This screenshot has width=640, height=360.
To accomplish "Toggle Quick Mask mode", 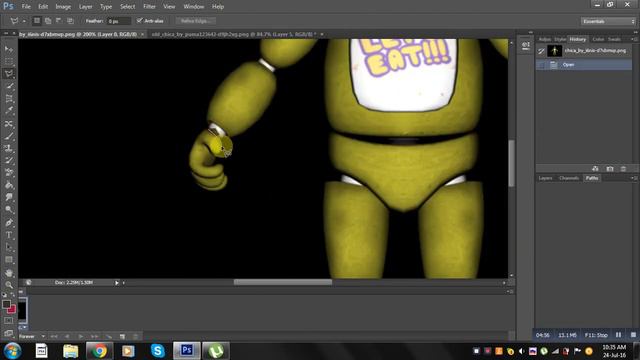I will coord(9,321).
